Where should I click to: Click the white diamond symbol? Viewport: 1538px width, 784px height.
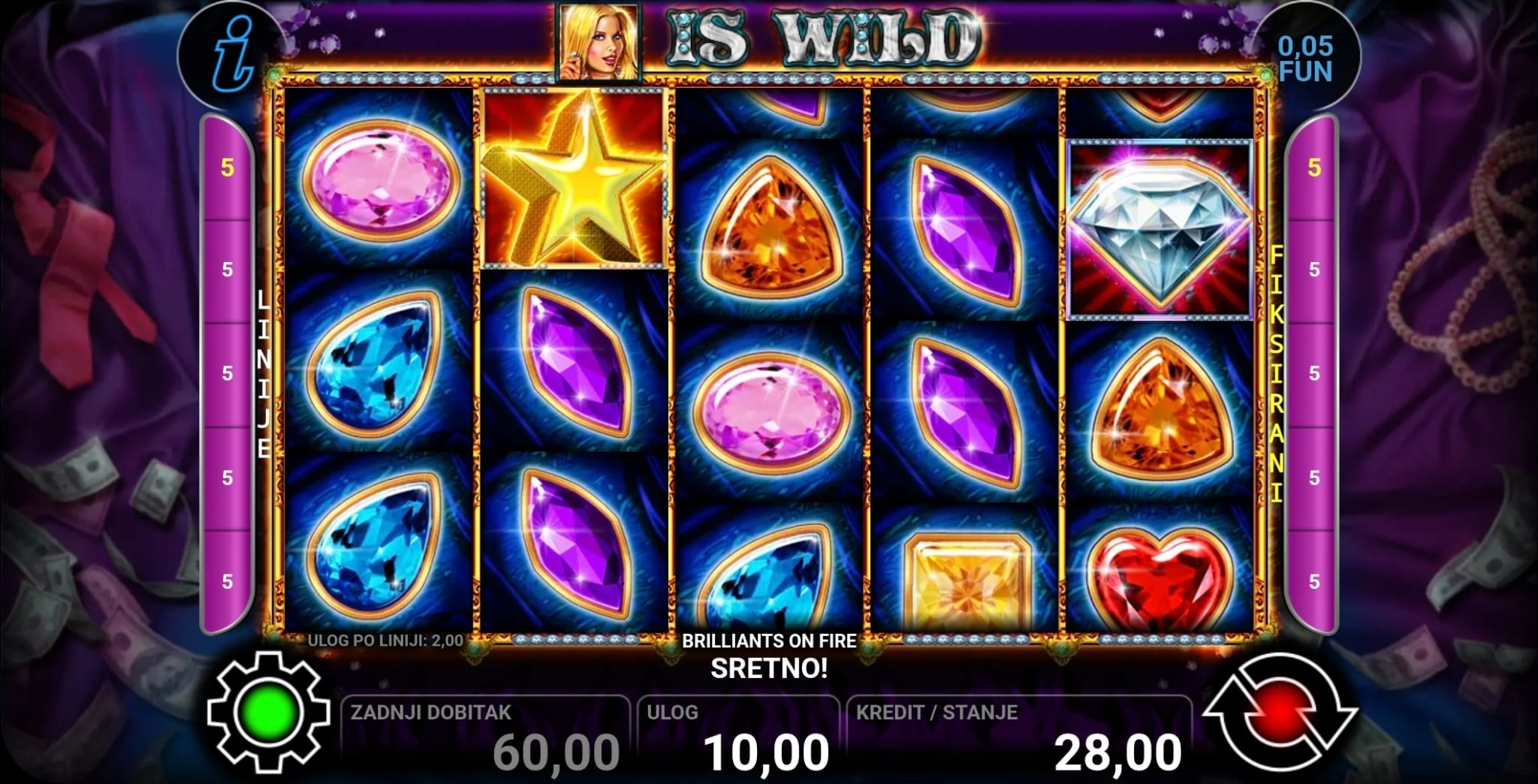1160,229
